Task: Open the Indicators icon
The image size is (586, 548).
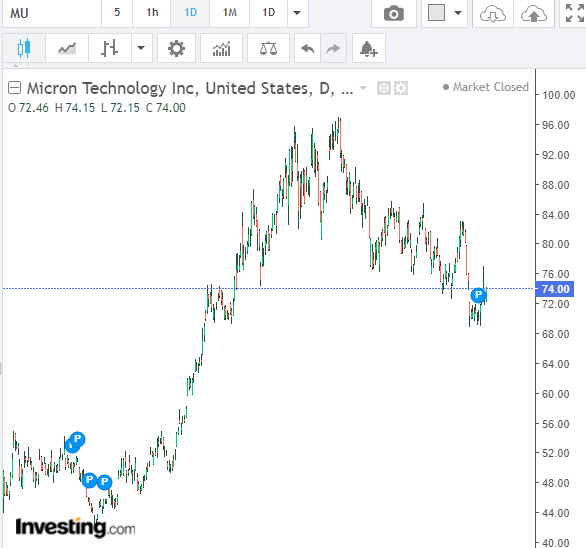Action: click(x=221, y=48)
